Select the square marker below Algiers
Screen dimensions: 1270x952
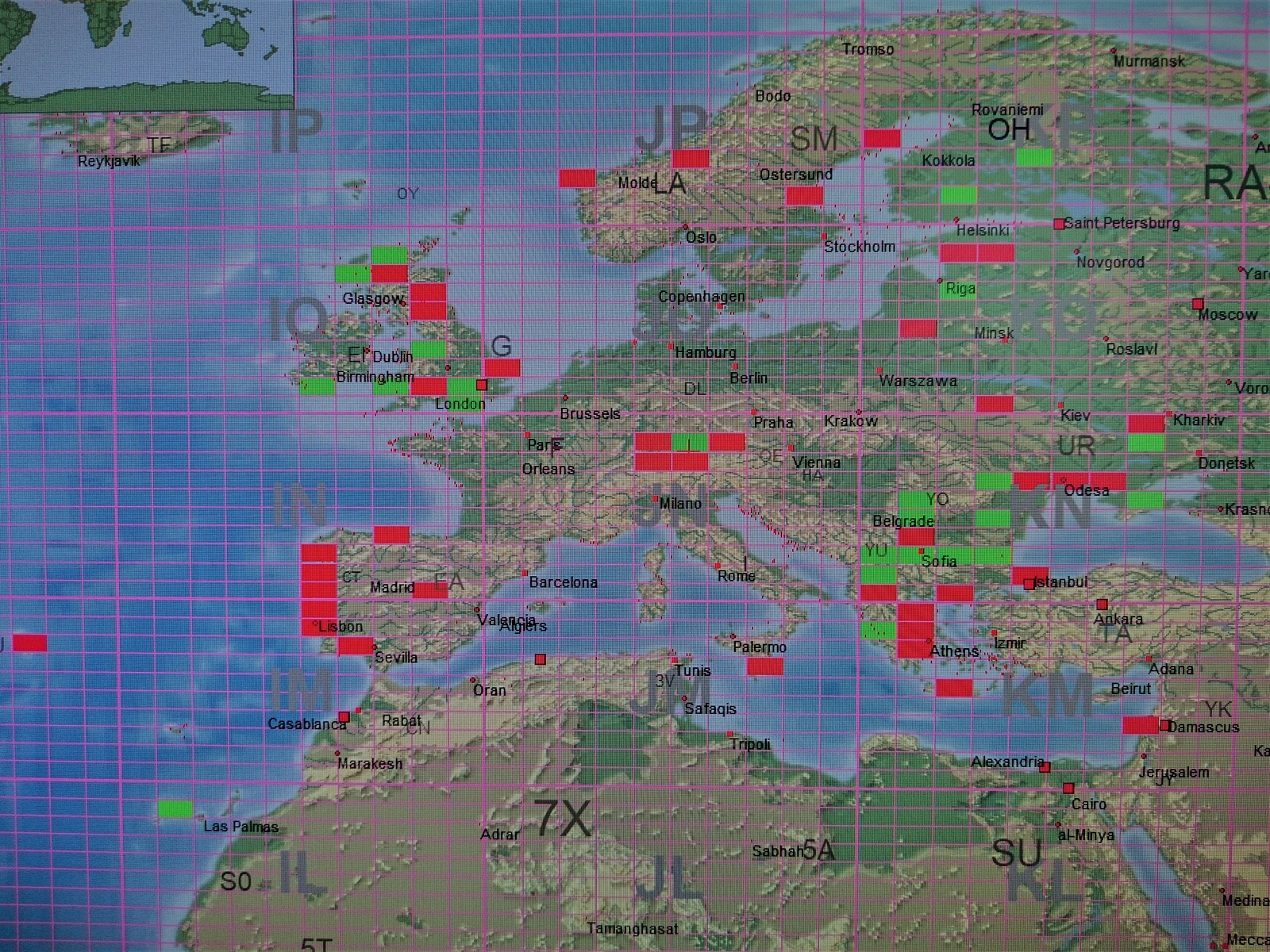click(x=541, y=659)
